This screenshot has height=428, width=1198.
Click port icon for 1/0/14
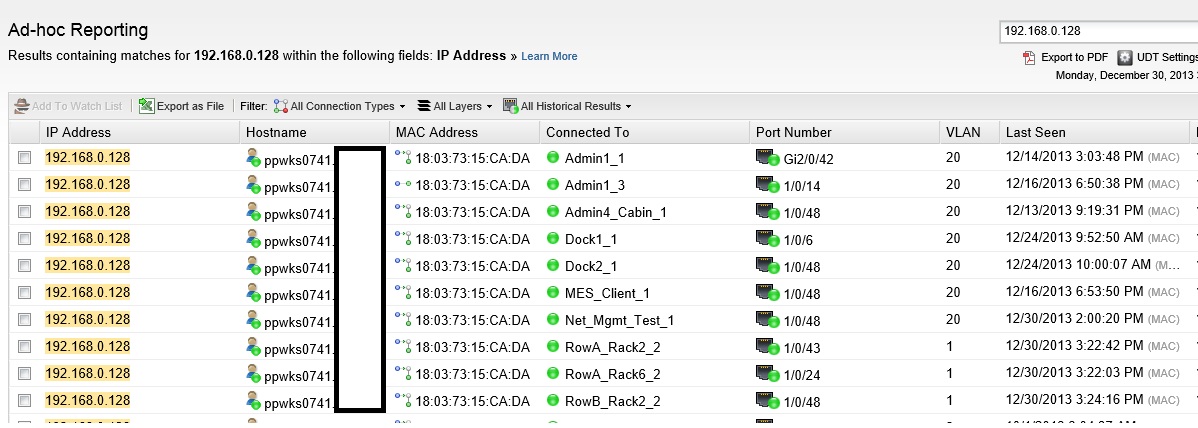tap(767, 185)
